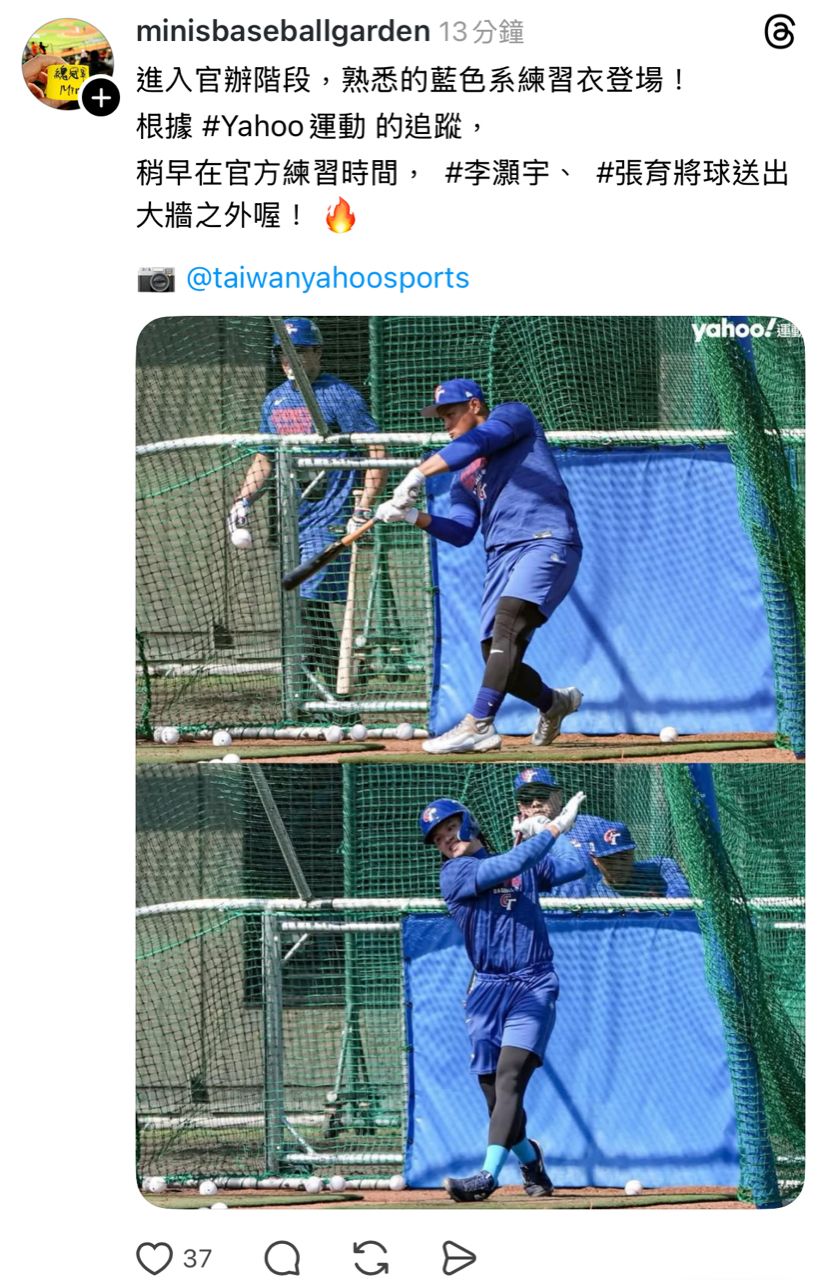The height and width of the screenshot is (1280, 832).
Task: Follow user via plus badge on avatar
Action: coord(100,97)
